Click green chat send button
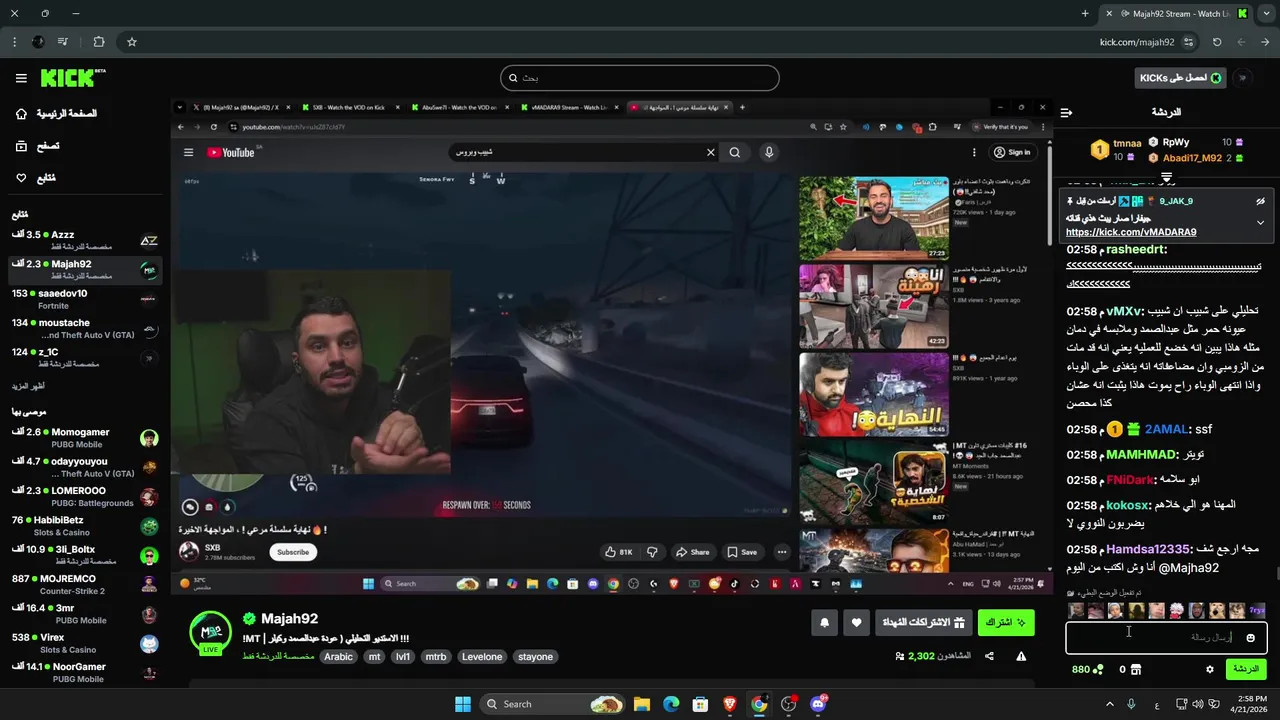The image size is (1280, 720). pyautogui.click(x=1246, y=669)
